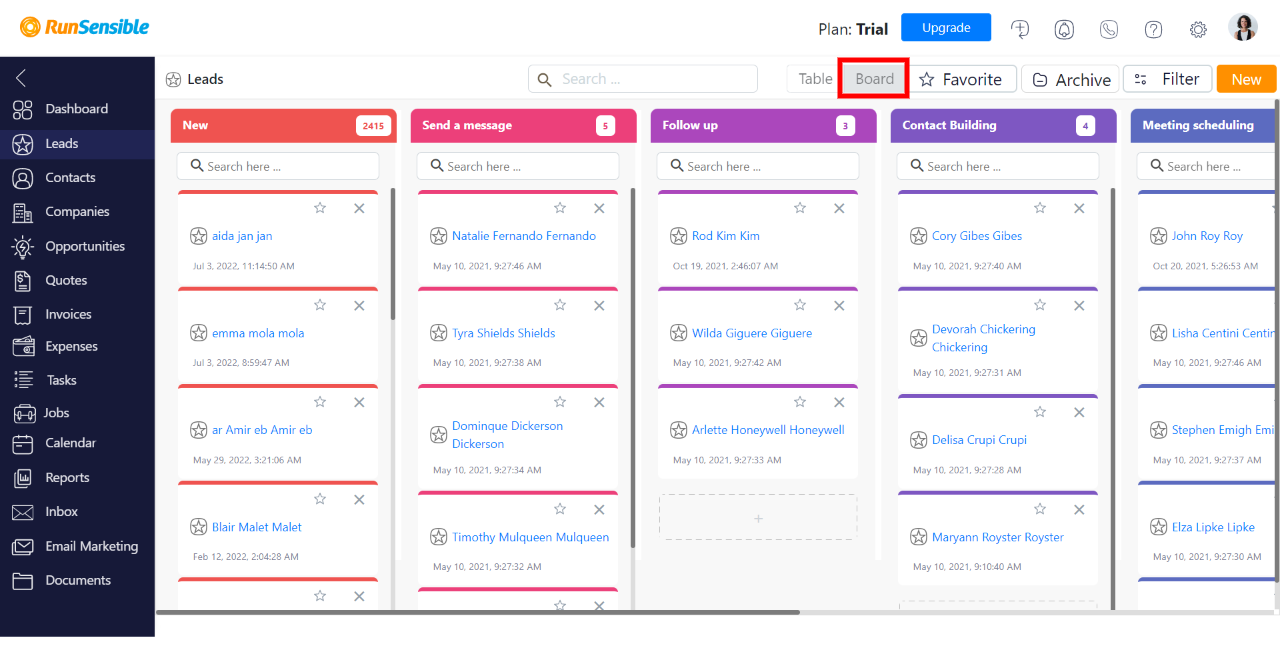Open Dashboard from sidebar
This screenshot has width=1280, height=646.
point(76,109)
